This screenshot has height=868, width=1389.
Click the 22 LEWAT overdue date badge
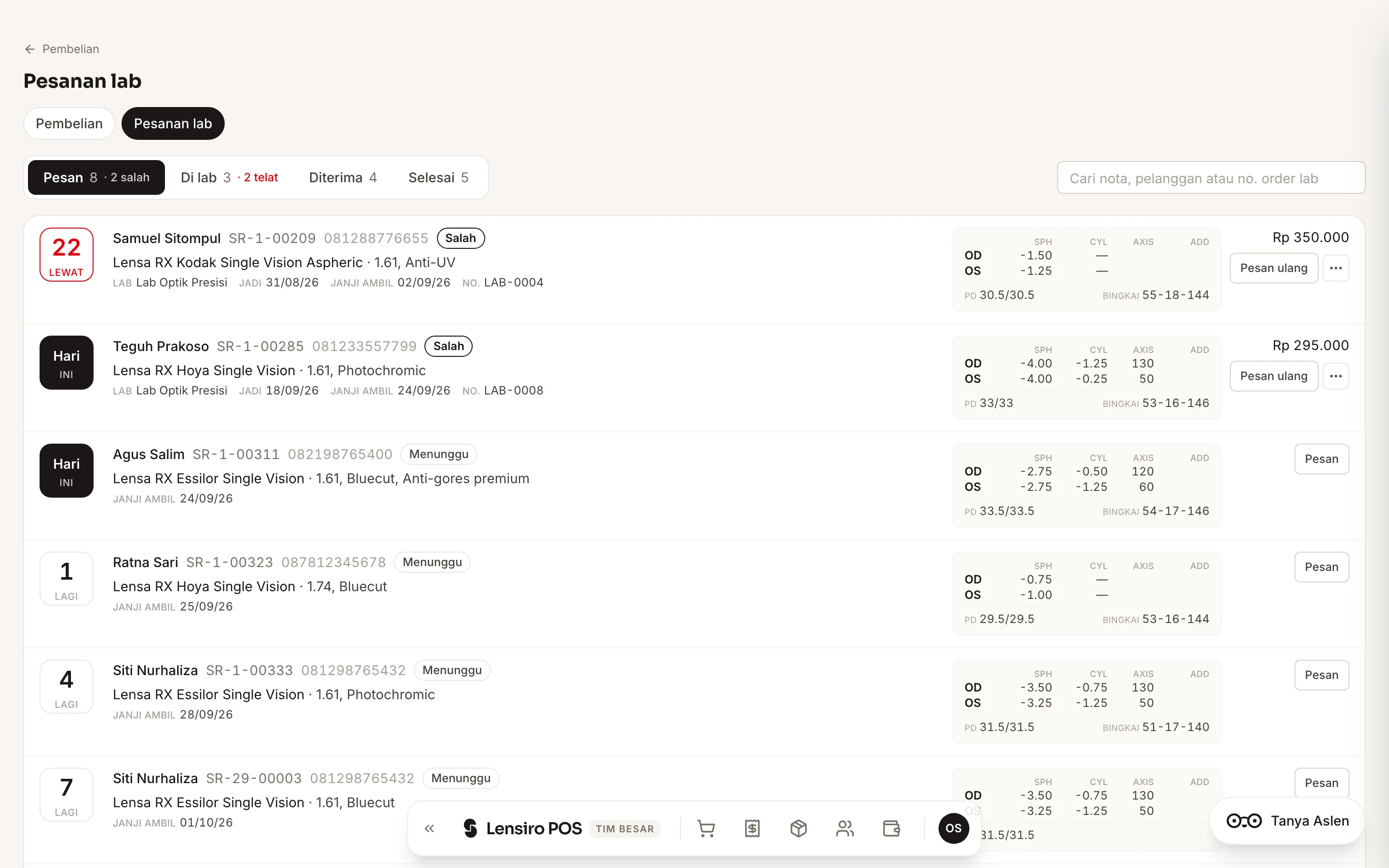coord(67,254)
